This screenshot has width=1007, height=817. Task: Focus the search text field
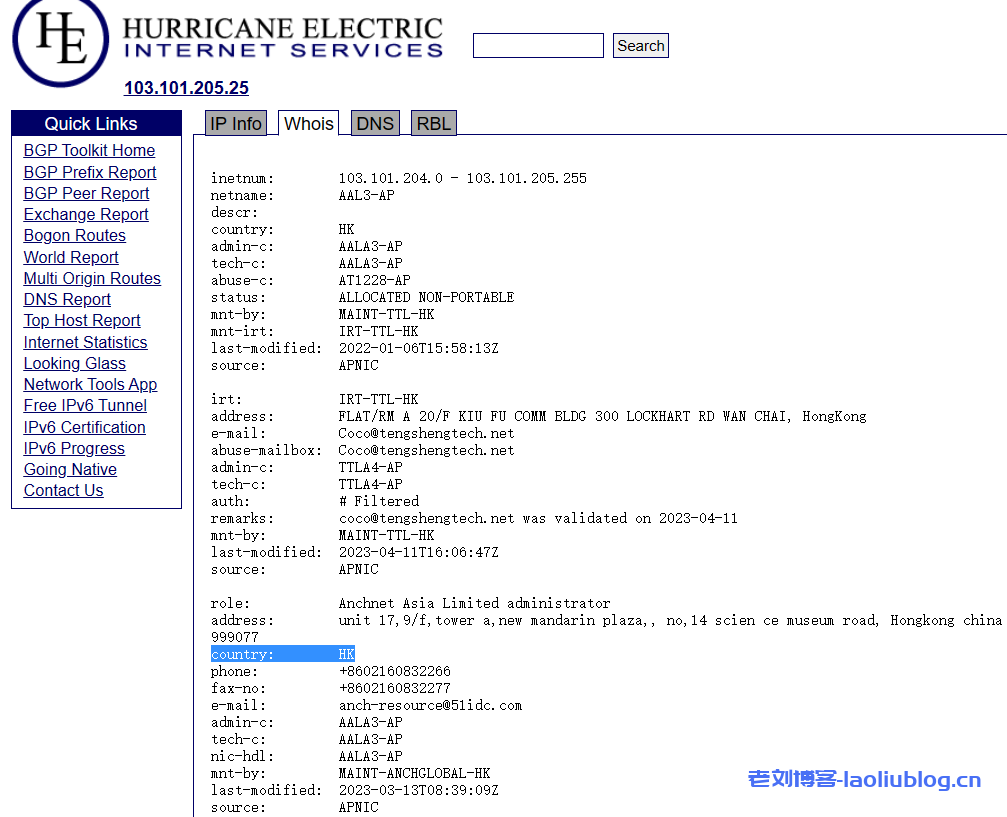tap(538, 46)
